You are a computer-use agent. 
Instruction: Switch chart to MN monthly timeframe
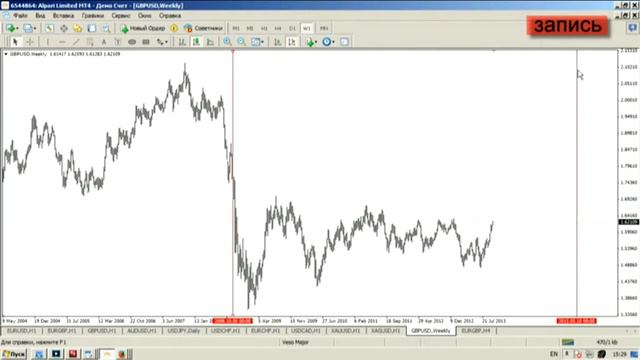coord(324,28)
